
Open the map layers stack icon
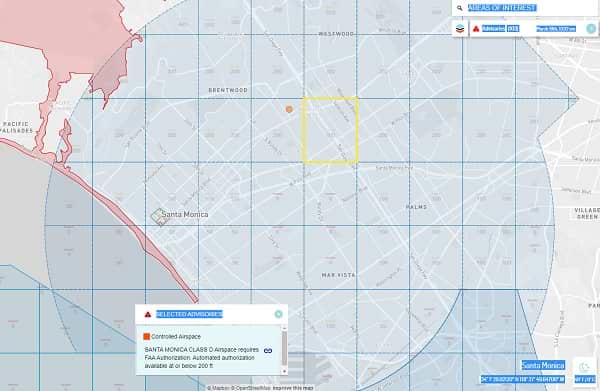click(460, 29)
